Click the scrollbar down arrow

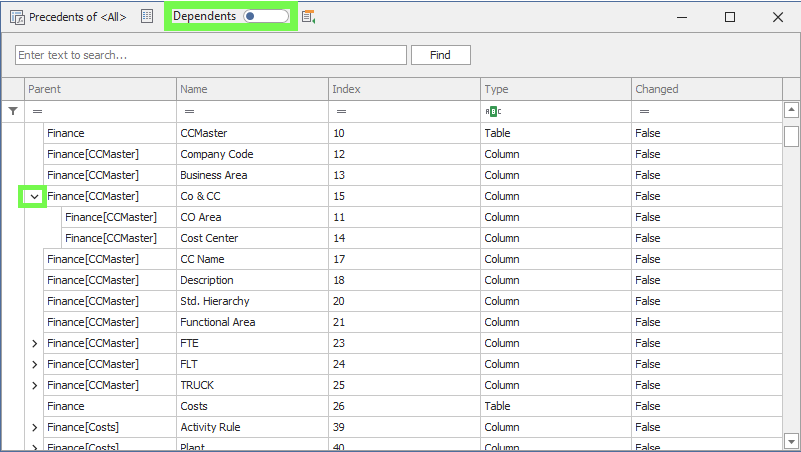click(x=791, y=439)
